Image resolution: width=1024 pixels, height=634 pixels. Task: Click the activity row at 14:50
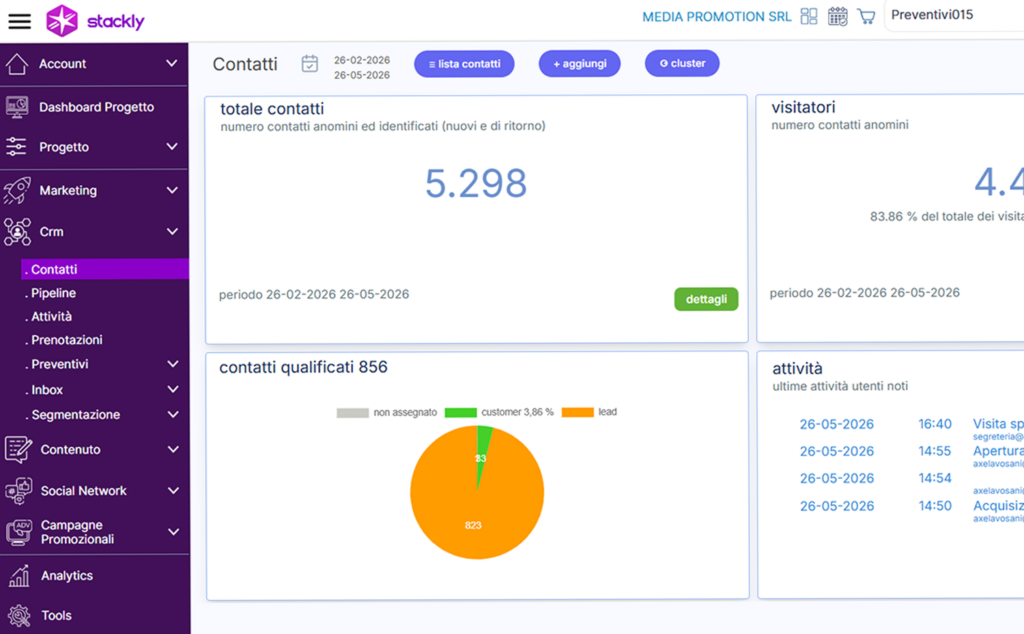[911, 509]
